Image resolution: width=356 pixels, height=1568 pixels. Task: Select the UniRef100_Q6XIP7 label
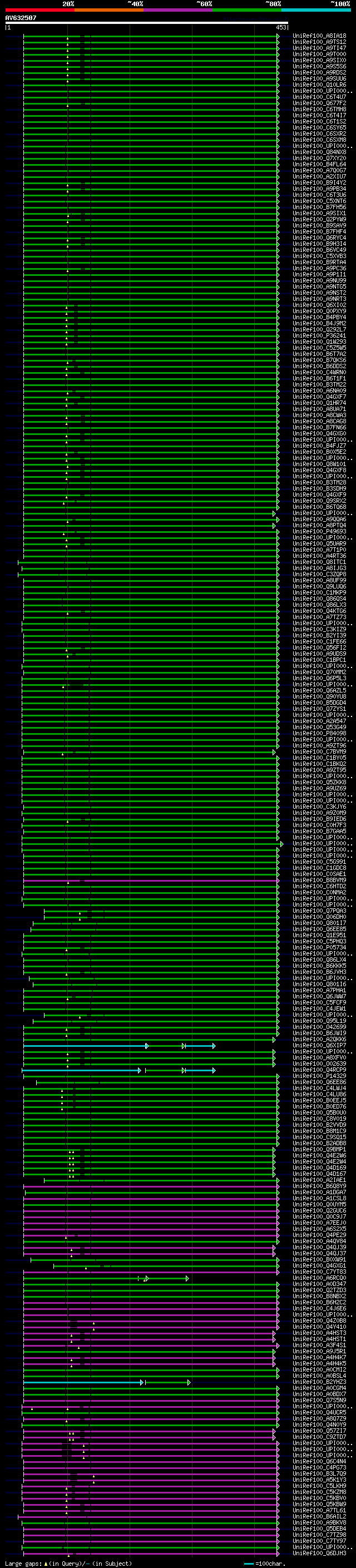319,1045
